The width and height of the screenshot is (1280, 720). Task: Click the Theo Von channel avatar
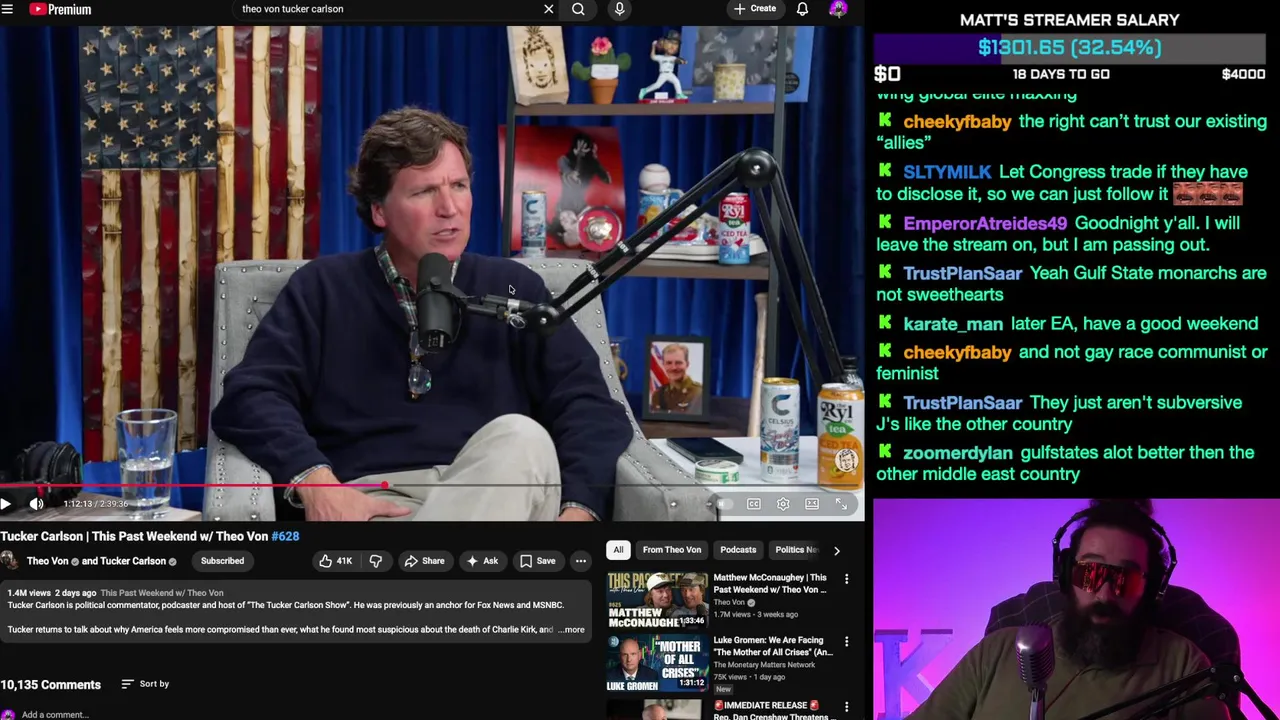click(8, 561)
